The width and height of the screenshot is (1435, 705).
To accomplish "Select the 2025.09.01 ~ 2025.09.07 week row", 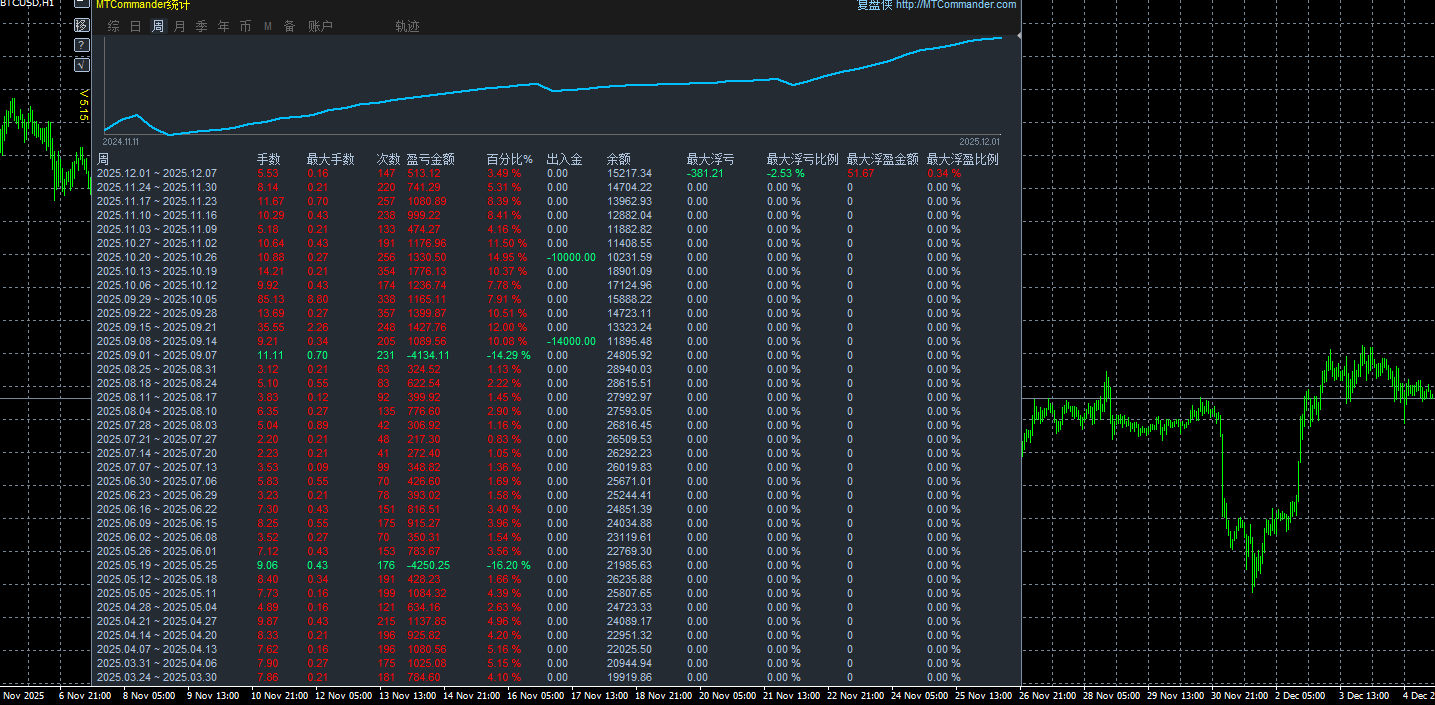I will 558,355.
